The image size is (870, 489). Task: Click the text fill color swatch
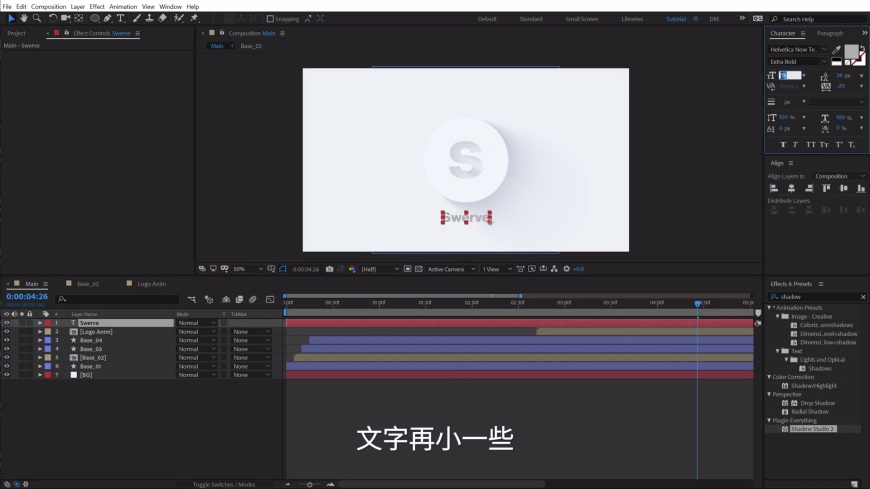coord(851,52)
